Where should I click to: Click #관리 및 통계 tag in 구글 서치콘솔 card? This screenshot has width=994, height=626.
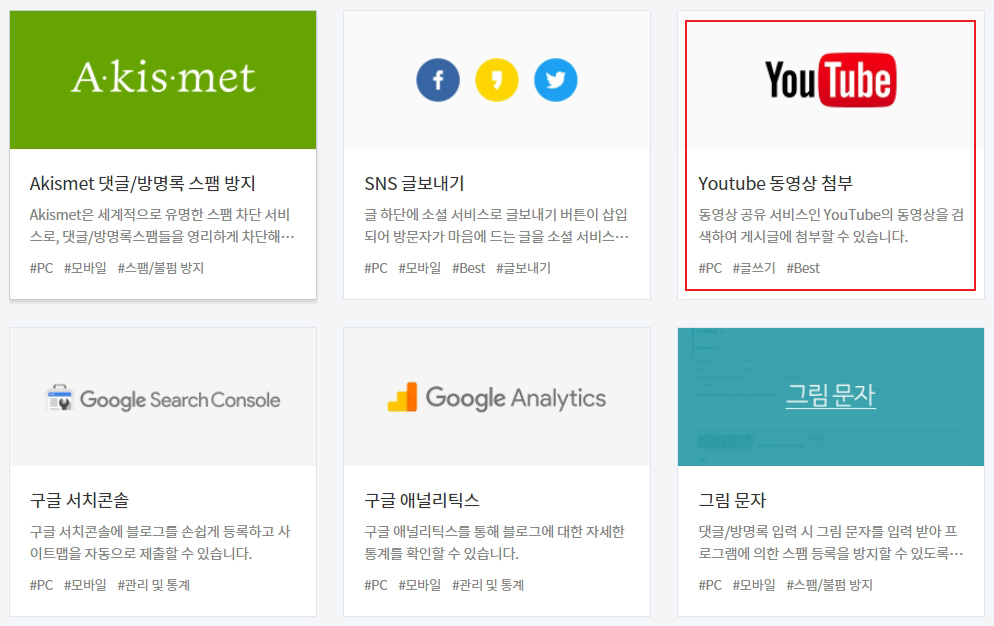(154, 585)
